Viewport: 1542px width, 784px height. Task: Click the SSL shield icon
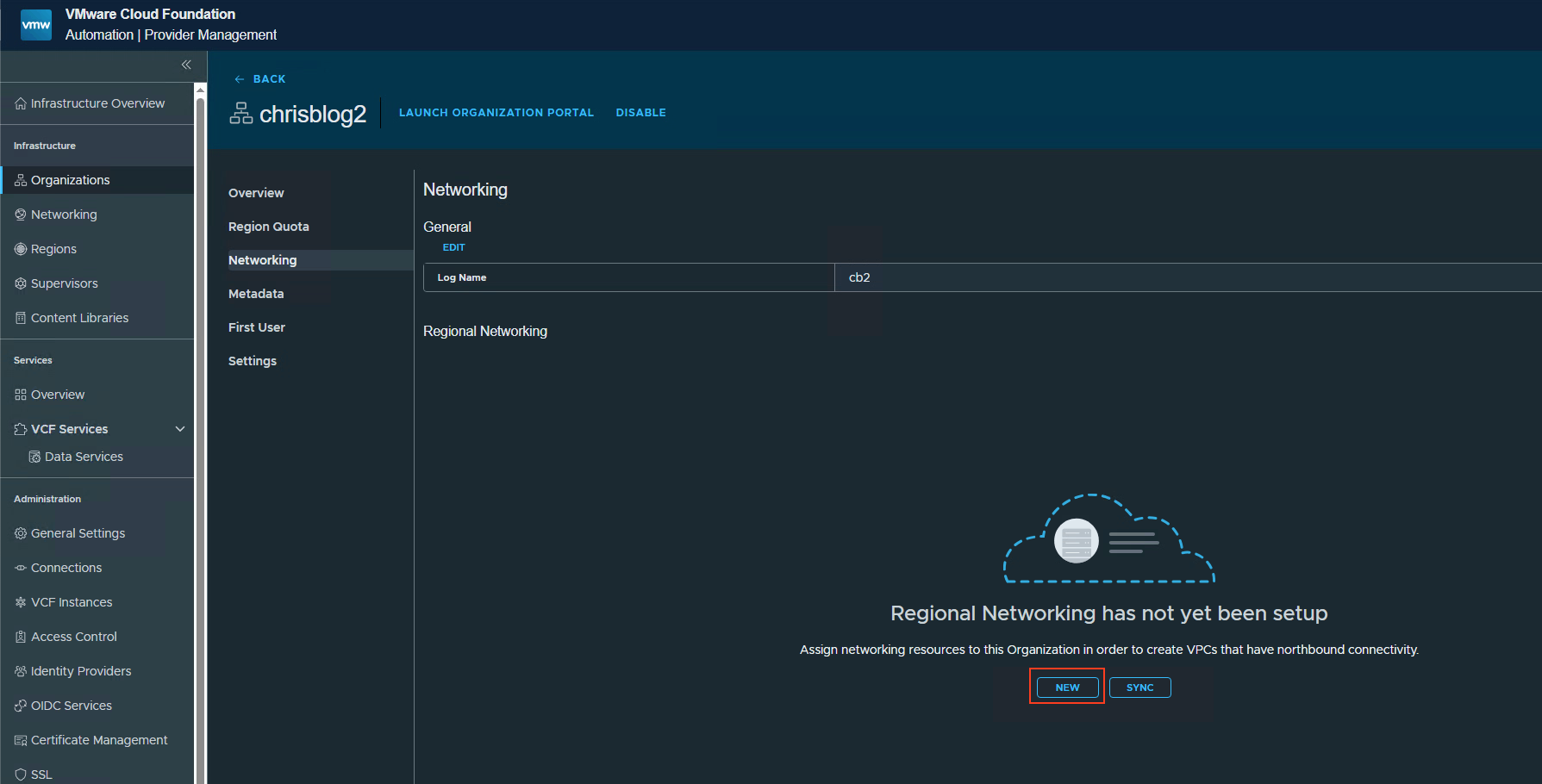click(x=21, y=775)
